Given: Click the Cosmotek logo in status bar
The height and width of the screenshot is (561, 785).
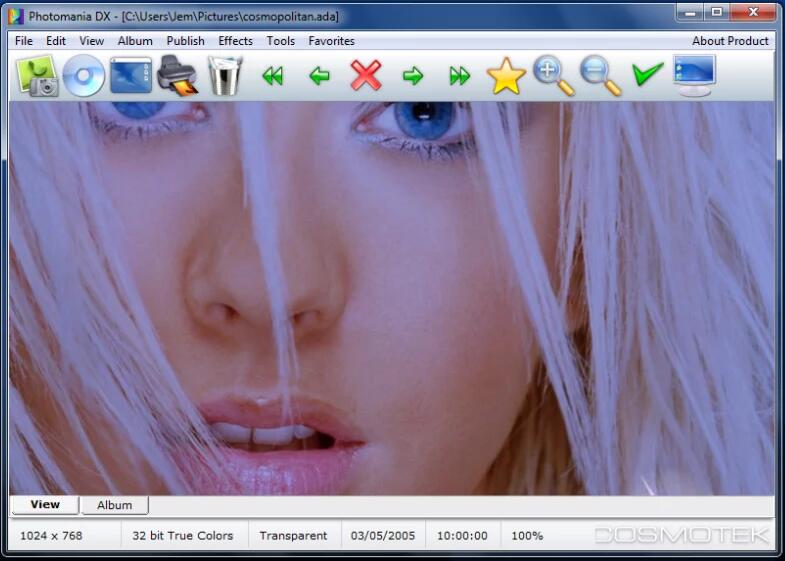Looking at the screenshot, I should coord(682,535).
